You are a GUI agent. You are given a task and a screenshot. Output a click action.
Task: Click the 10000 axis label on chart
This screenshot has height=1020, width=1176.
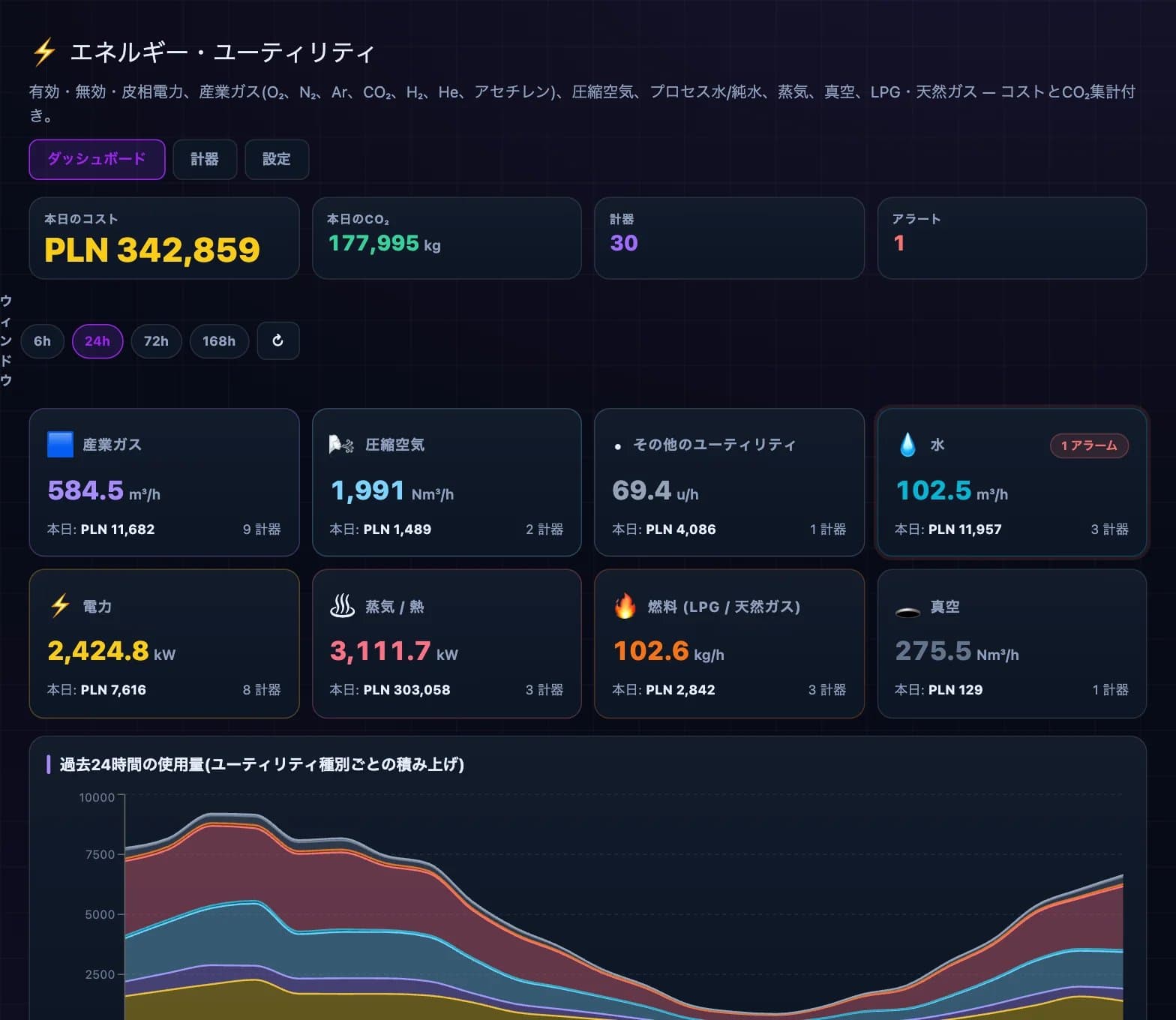[97, 797]
